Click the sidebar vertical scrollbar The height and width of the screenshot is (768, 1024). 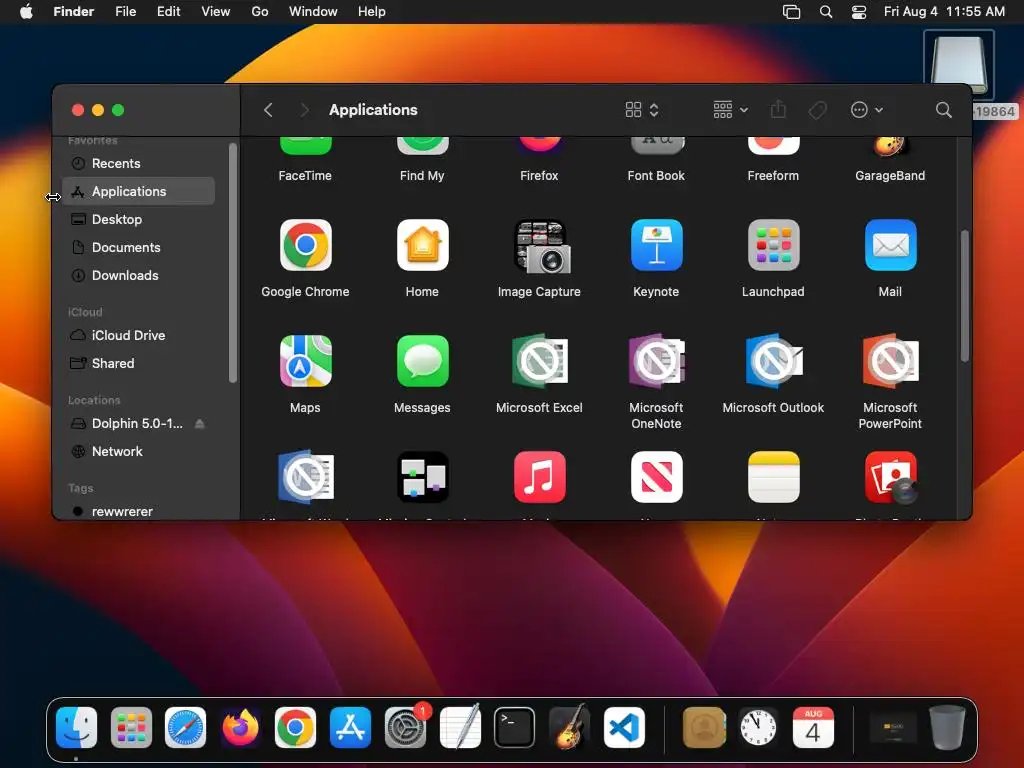coord(232,263)
